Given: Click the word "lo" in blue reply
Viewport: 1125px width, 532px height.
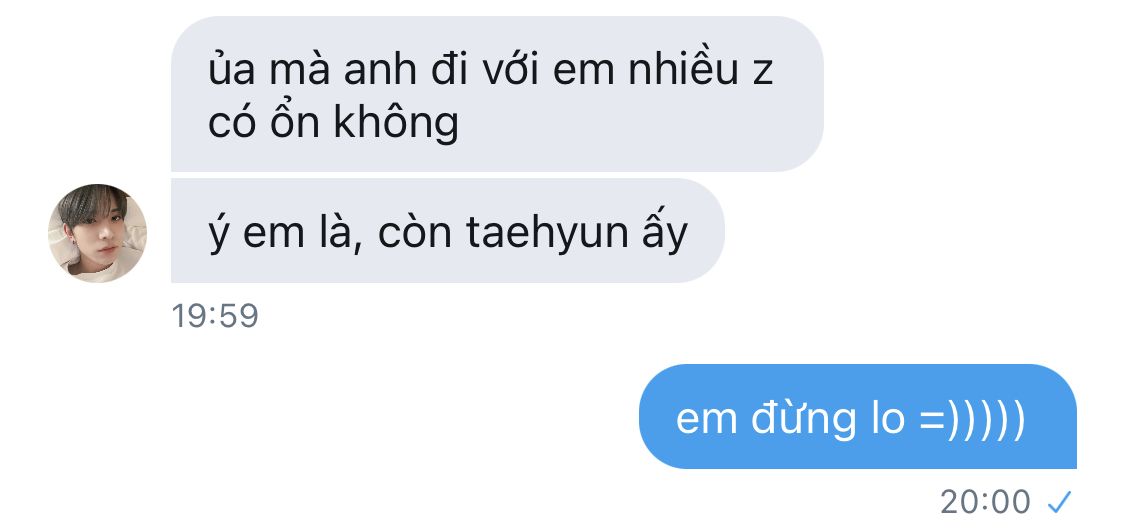Looking at the screenshot, I should (x=888, y=418).
